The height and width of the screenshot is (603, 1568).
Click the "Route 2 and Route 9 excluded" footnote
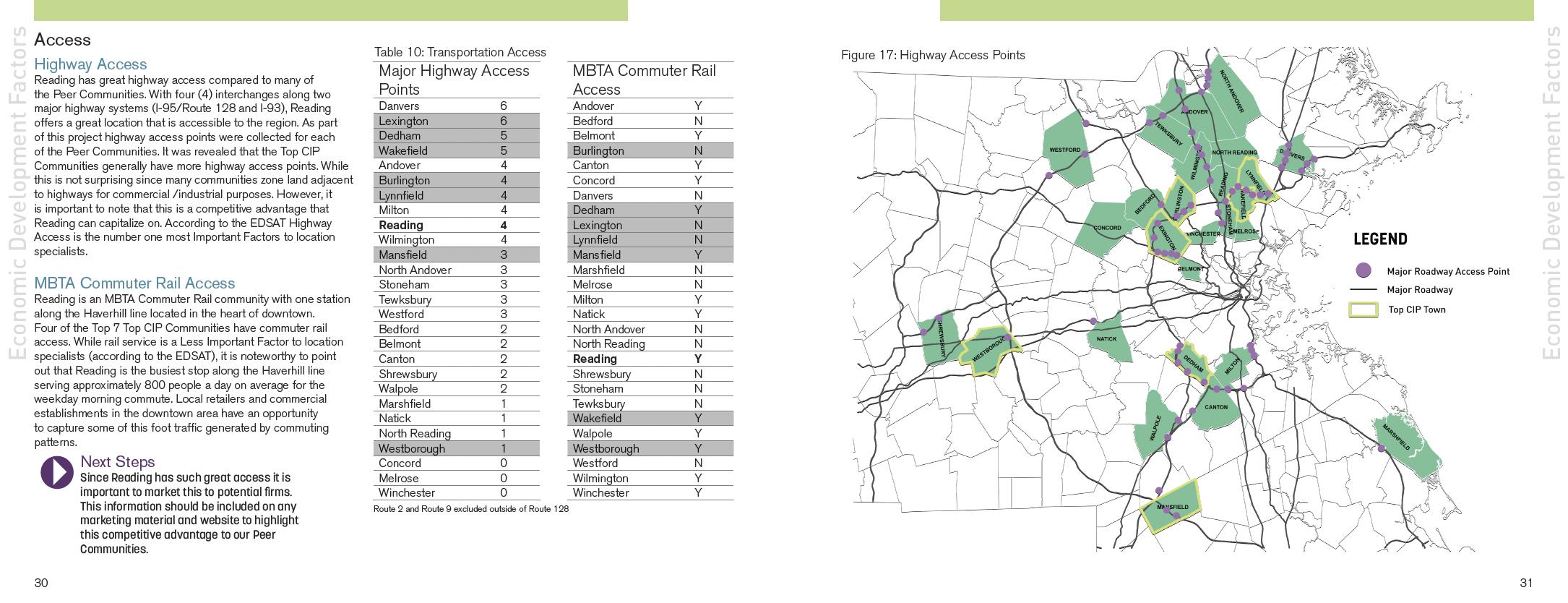tap(471, 509)
